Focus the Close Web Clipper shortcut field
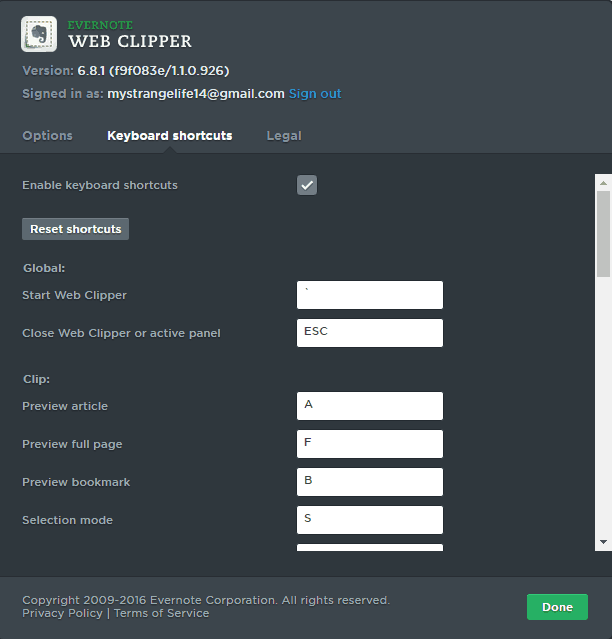 pyautogui.click(x=370, y=333)
